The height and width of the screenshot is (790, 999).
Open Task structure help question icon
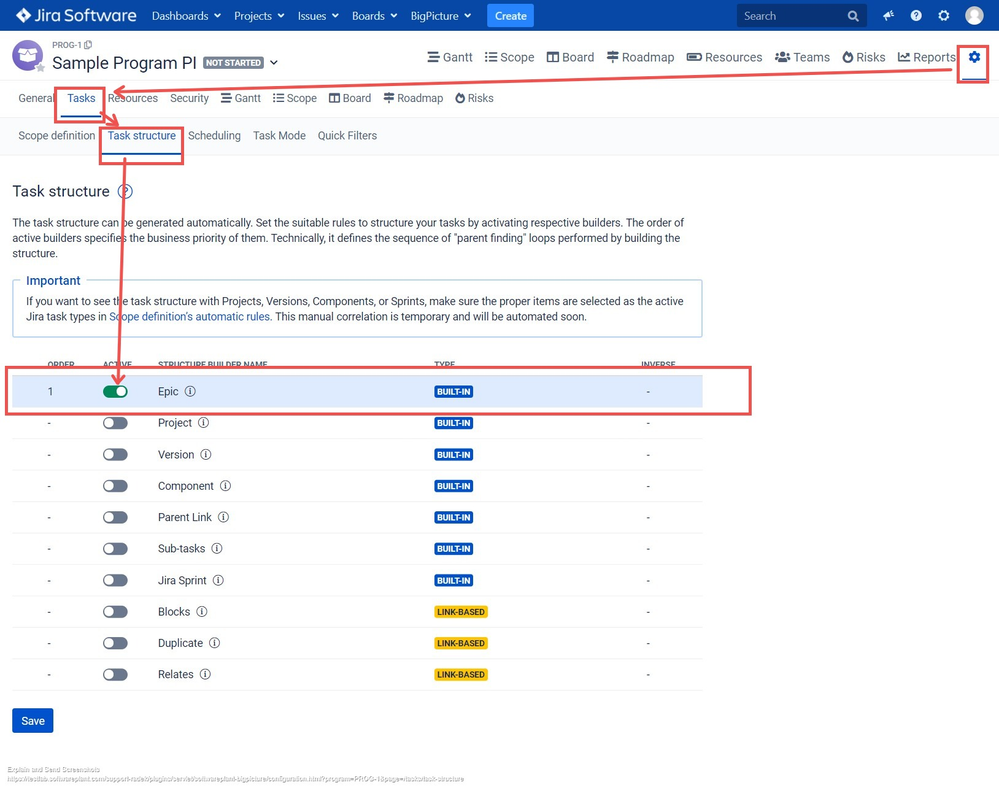tap(126, 192)
